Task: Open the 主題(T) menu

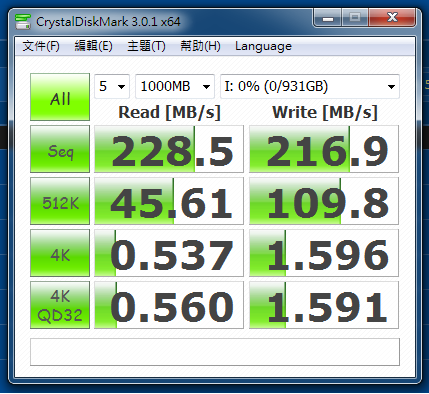Action: point(146,46)
